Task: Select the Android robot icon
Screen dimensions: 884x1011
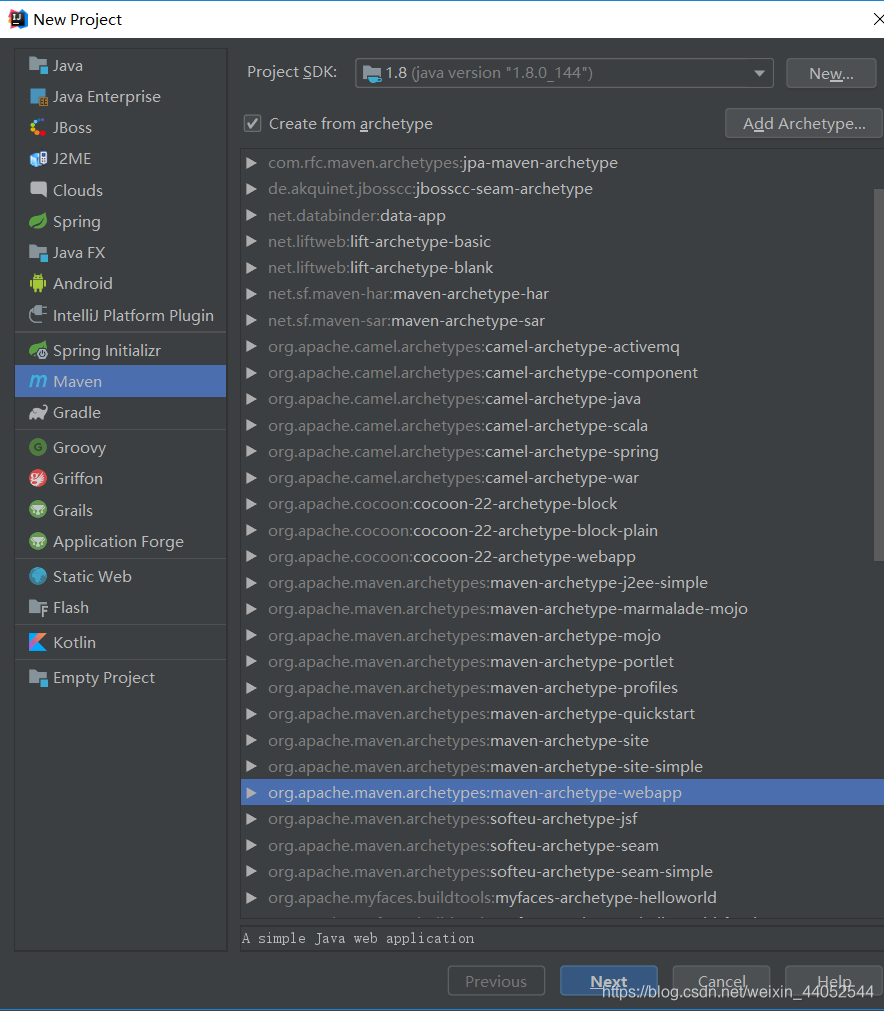Action: (x=38, y=284)
